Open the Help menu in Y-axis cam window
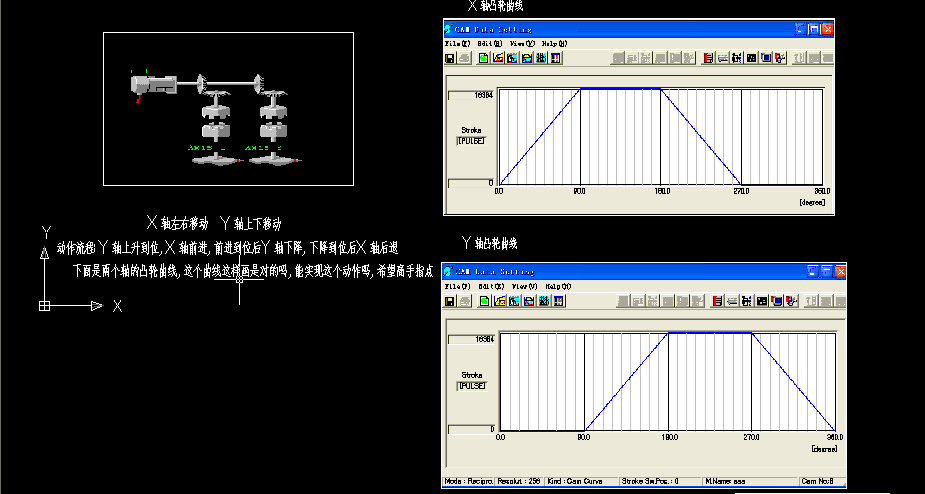925x494 pixels. coord(557,286)
